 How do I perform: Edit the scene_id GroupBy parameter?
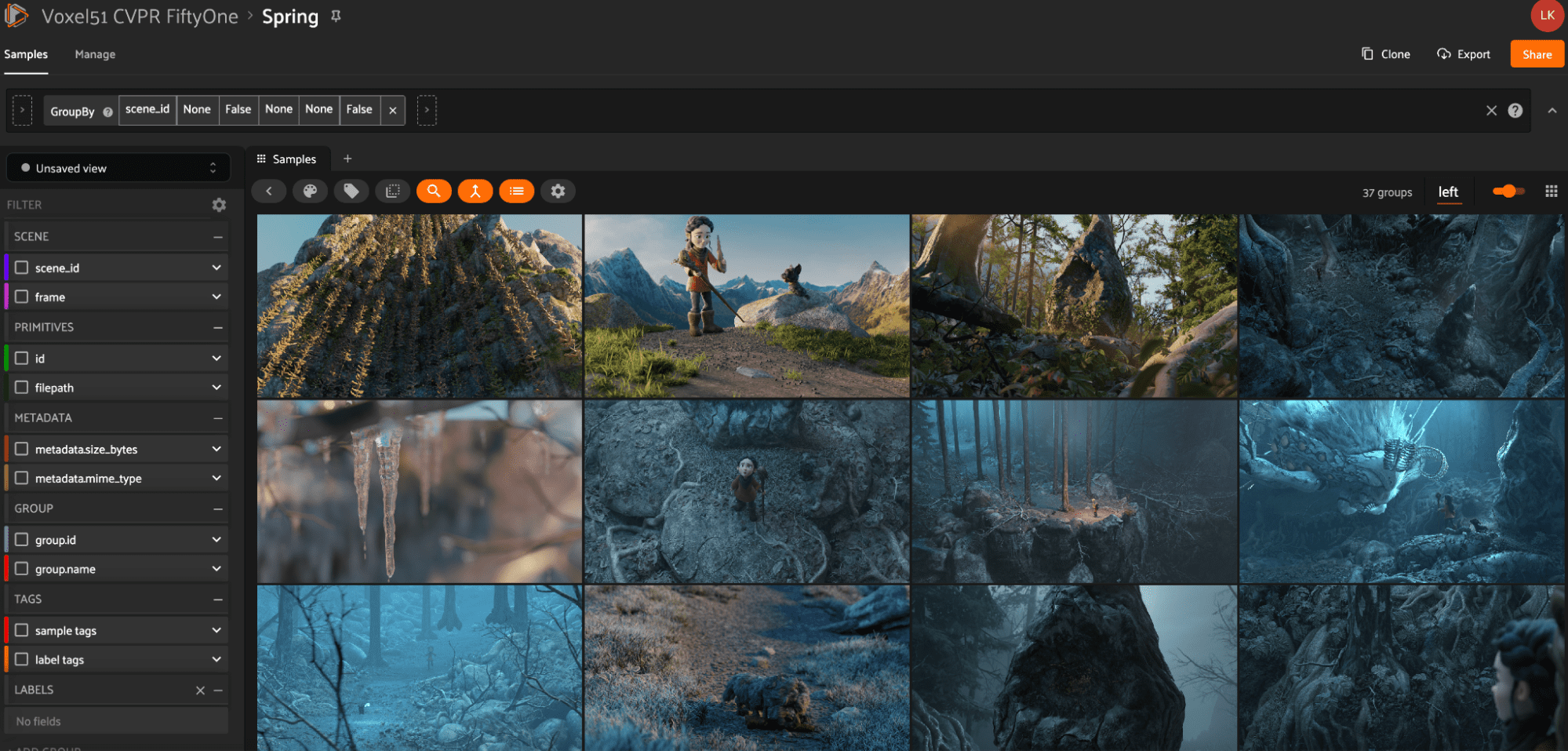tap(147, 110)
